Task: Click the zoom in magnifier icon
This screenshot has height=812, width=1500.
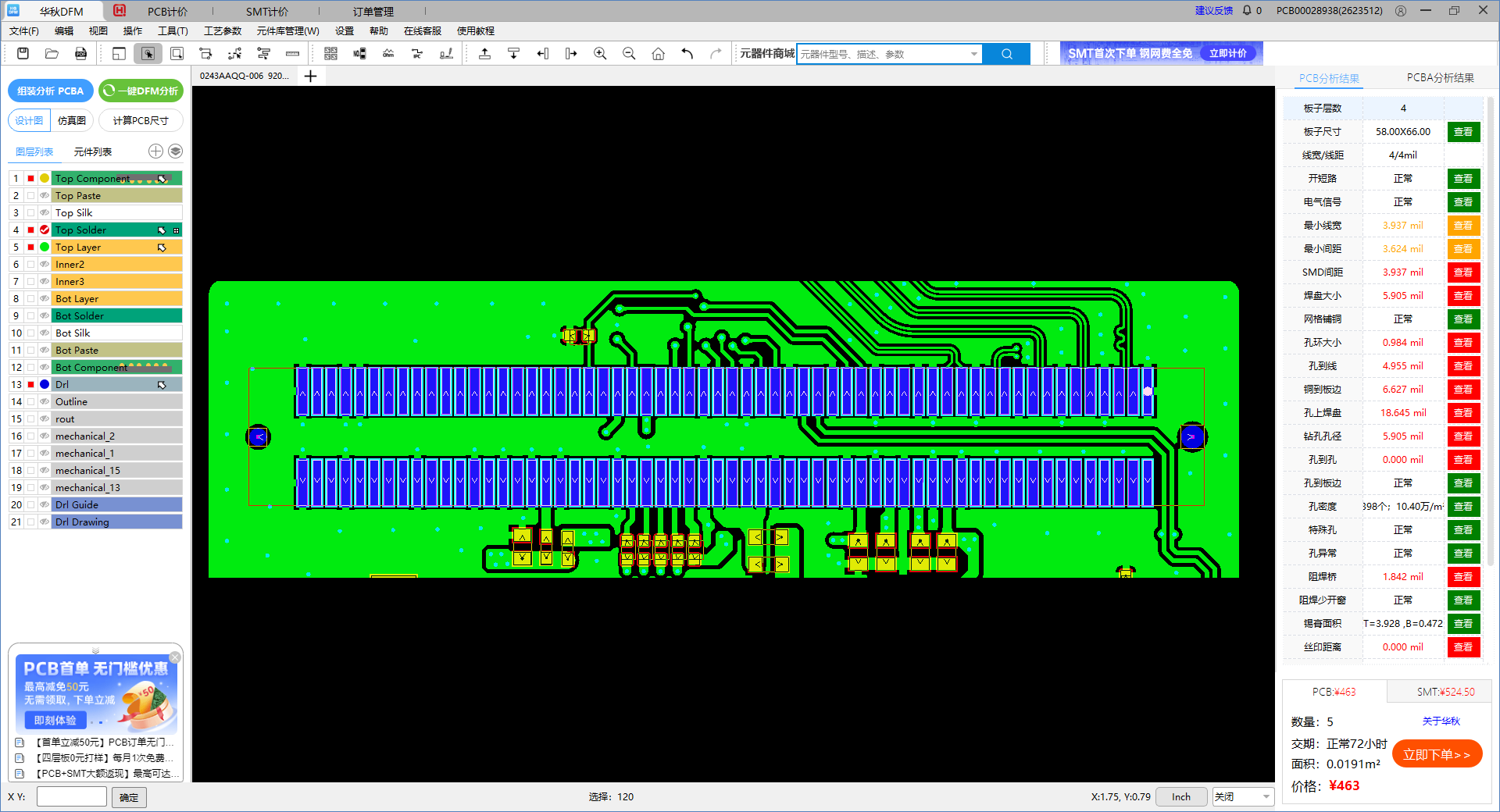Action: click(600, 54)
